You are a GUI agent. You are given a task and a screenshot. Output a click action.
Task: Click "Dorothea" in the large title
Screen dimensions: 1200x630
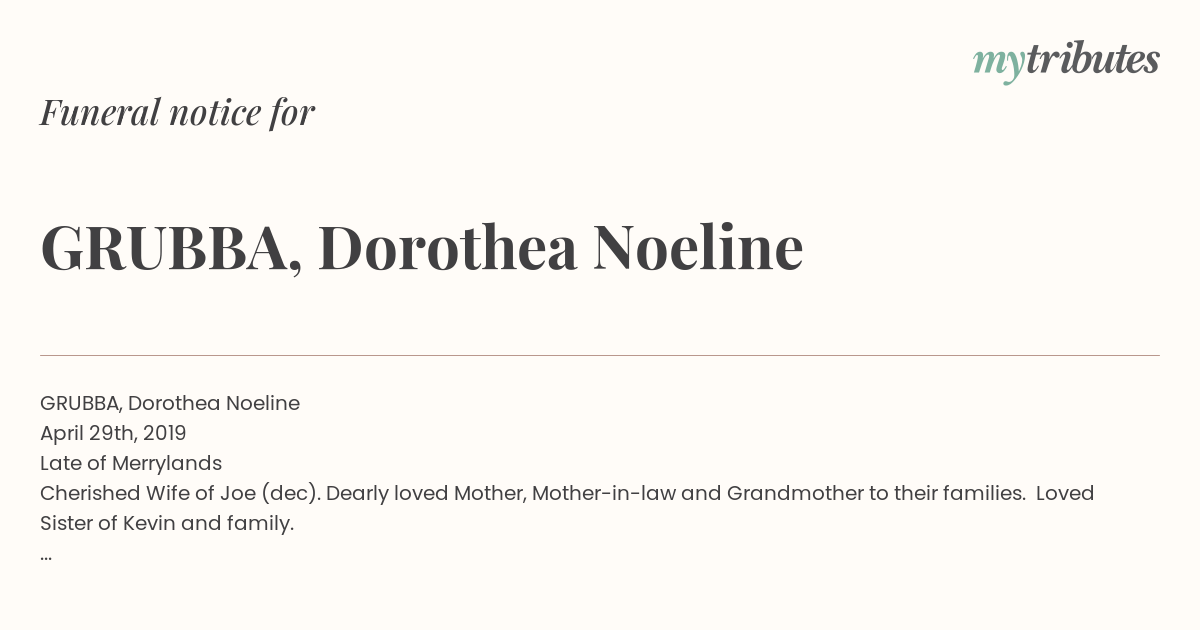pos(448,248)
